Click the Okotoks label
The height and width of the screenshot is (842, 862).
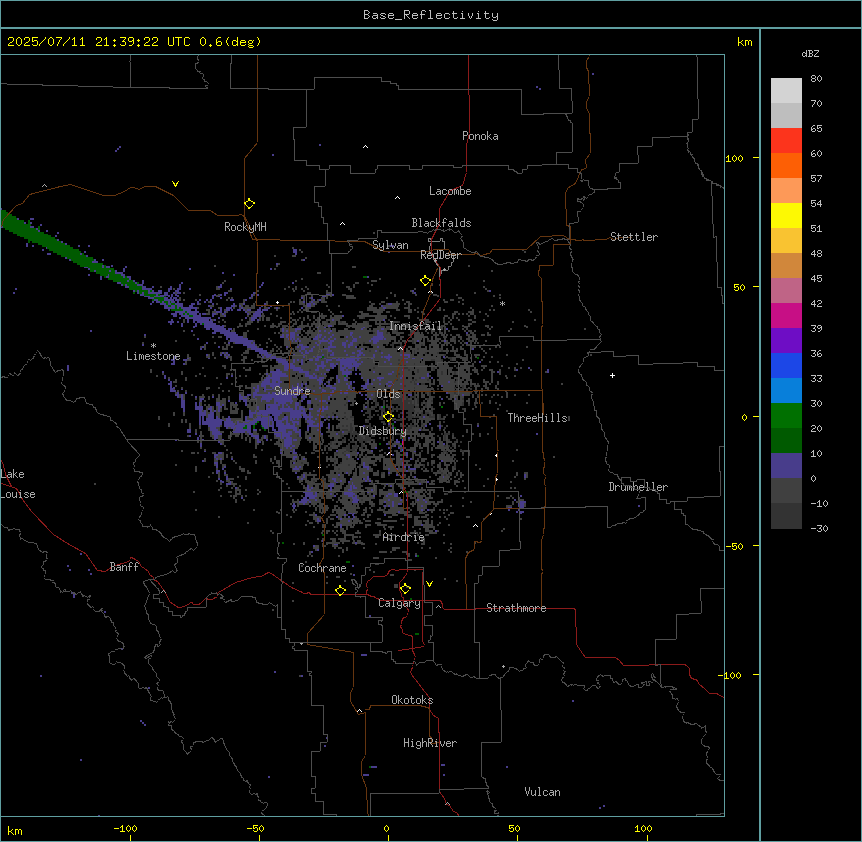click(x=412, y=700)
